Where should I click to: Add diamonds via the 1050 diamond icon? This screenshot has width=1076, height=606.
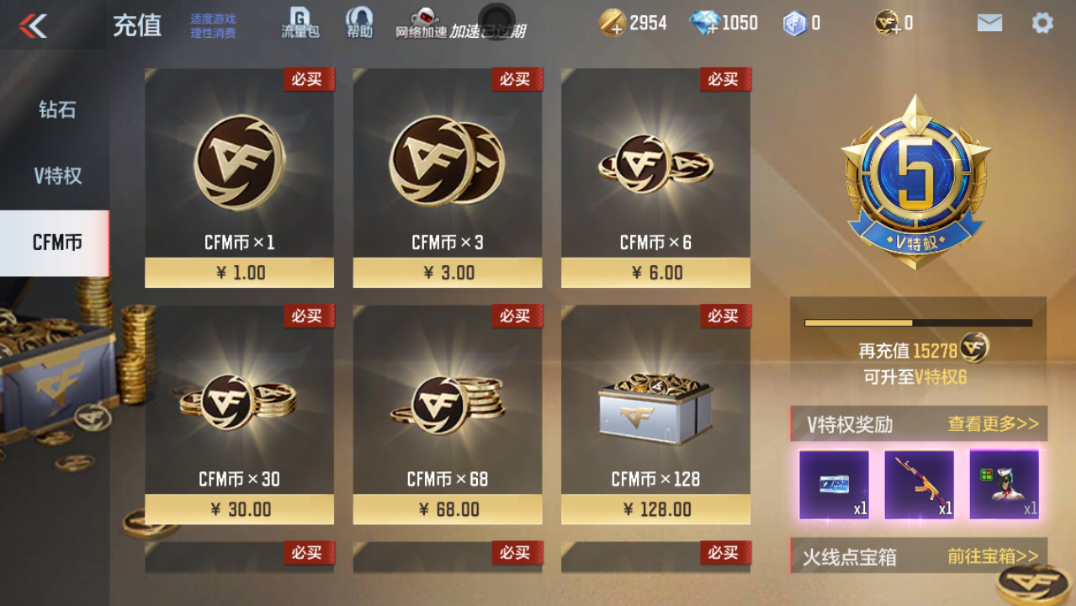click(x=704, y=23)
